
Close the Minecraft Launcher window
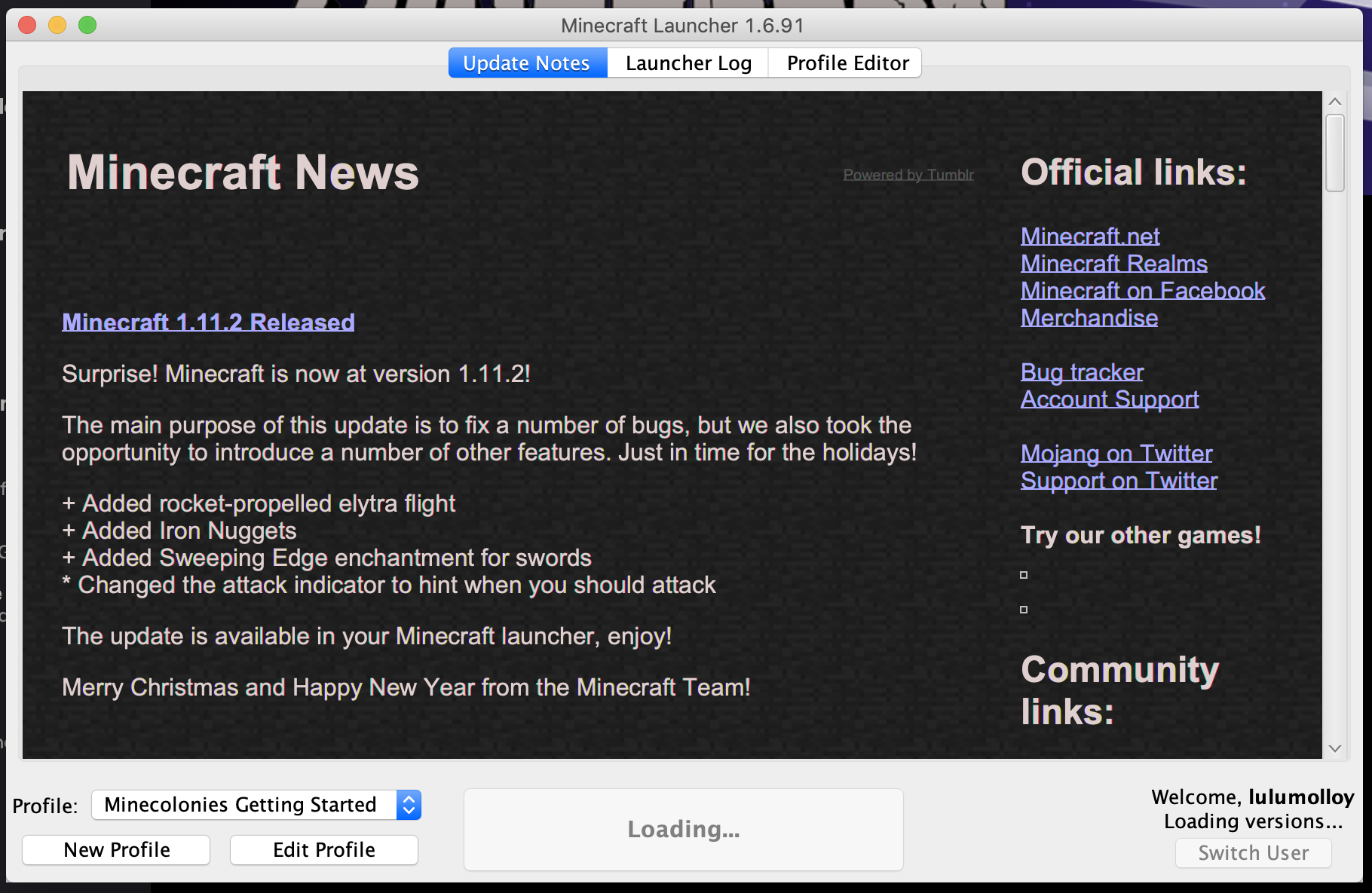27,25
